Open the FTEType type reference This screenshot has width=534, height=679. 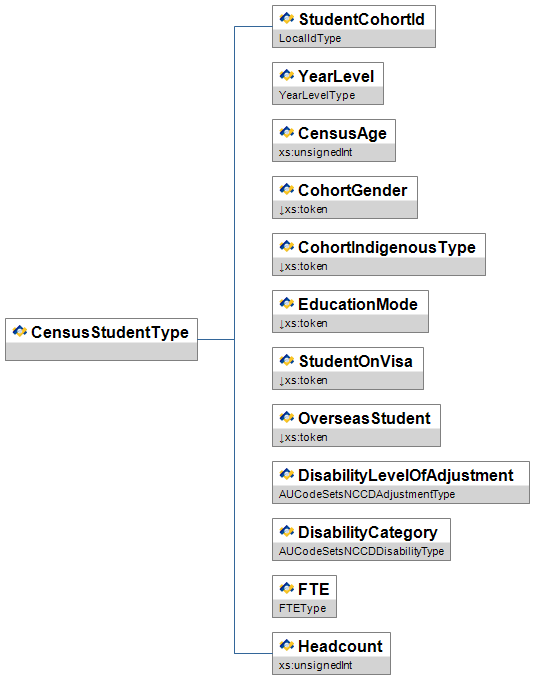pos(302,608)
